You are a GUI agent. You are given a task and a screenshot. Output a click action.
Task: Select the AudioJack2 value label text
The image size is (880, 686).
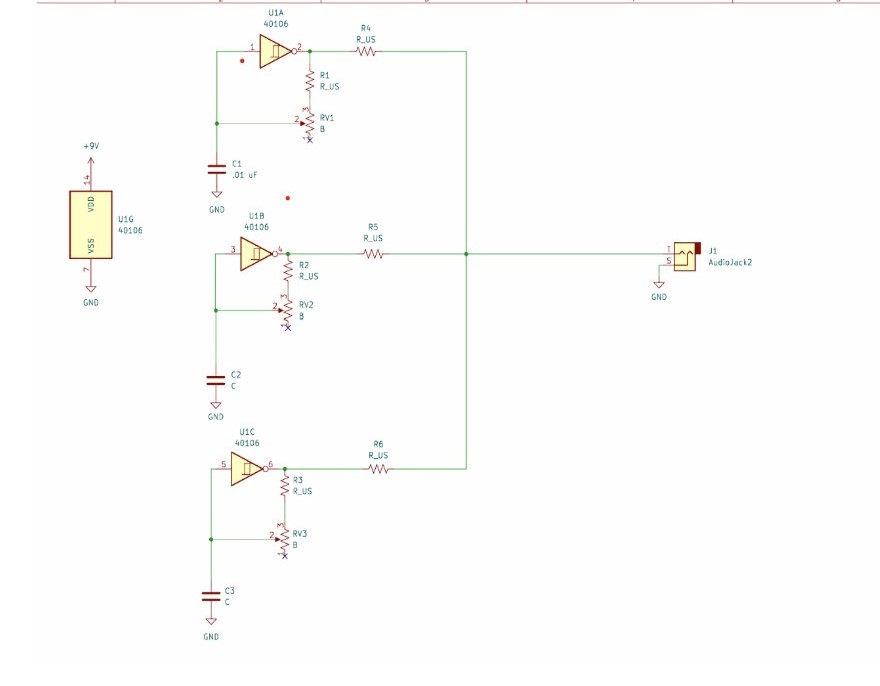click(x=728, y=262)
